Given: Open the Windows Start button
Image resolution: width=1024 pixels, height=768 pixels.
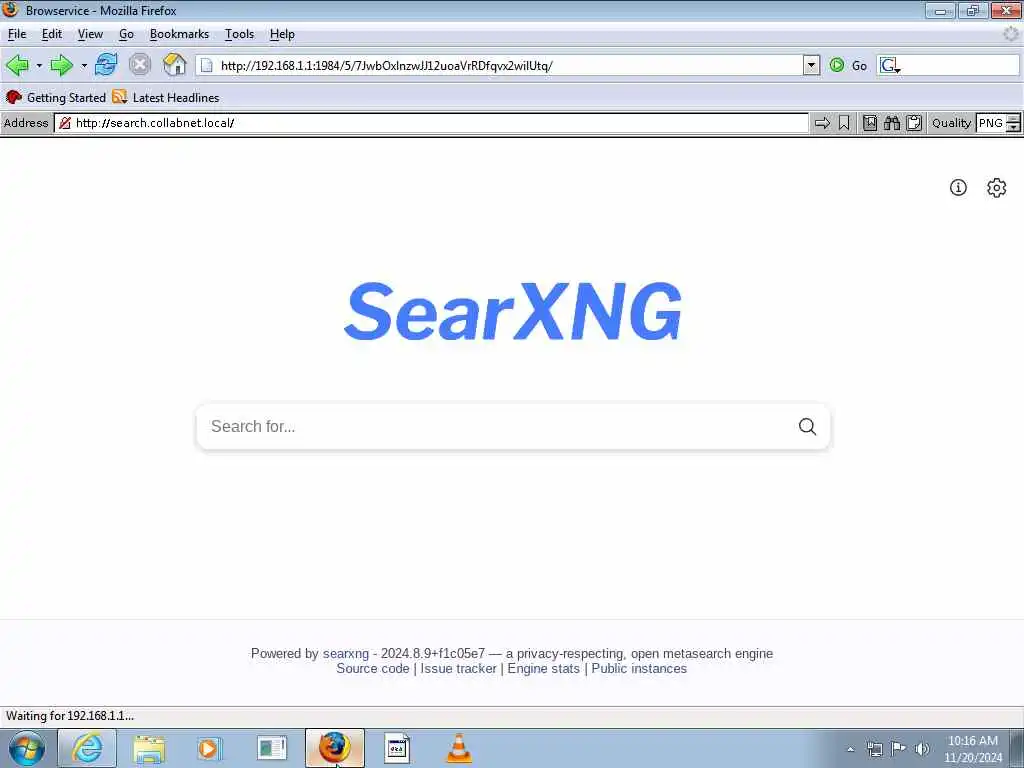Looking at the screenshot, I should [x=27, y=748].
